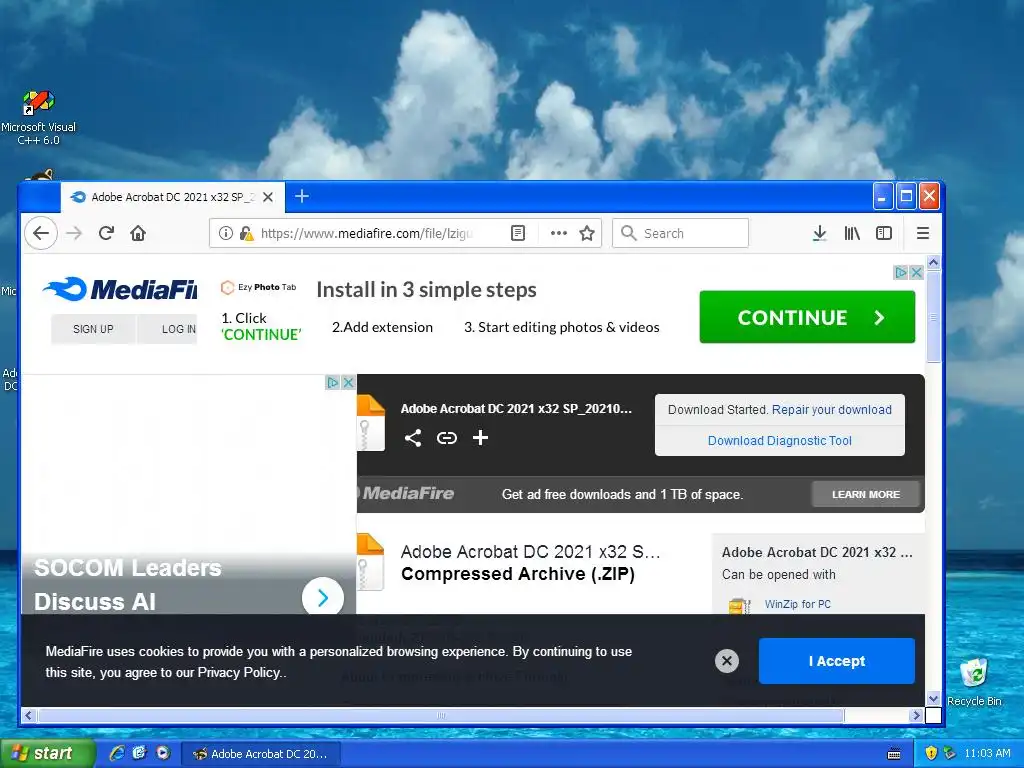Close the top banner ad X
This screenshot has width=1024, height=768.
click(916, 272)
